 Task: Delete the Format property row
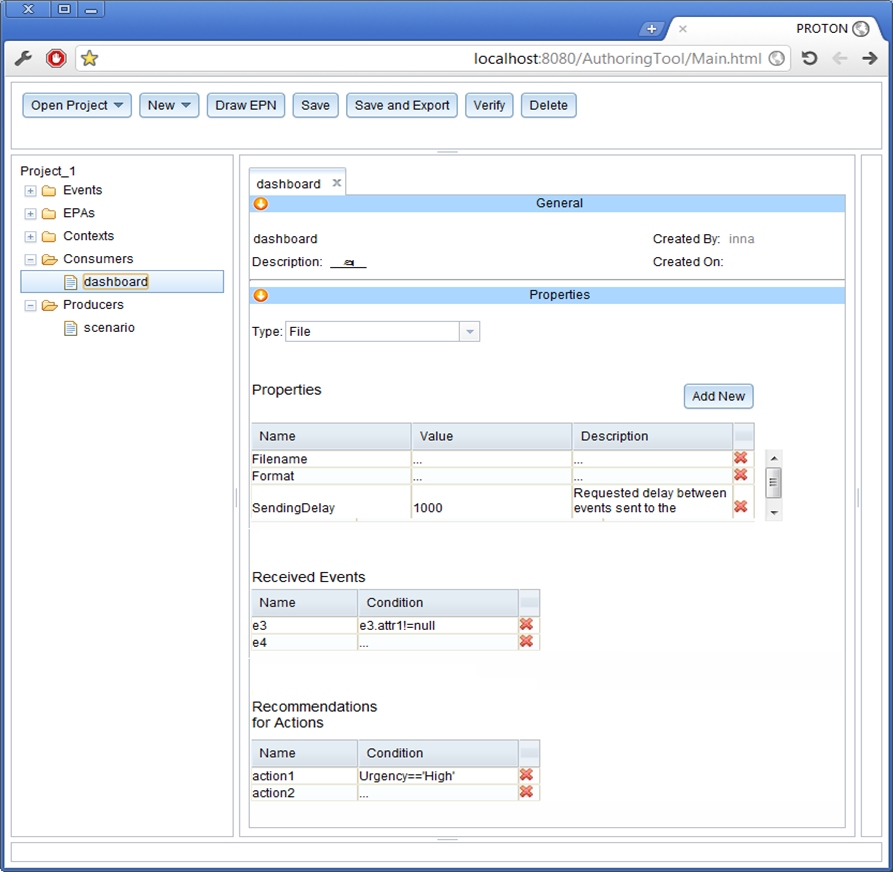tap(740, 474)
